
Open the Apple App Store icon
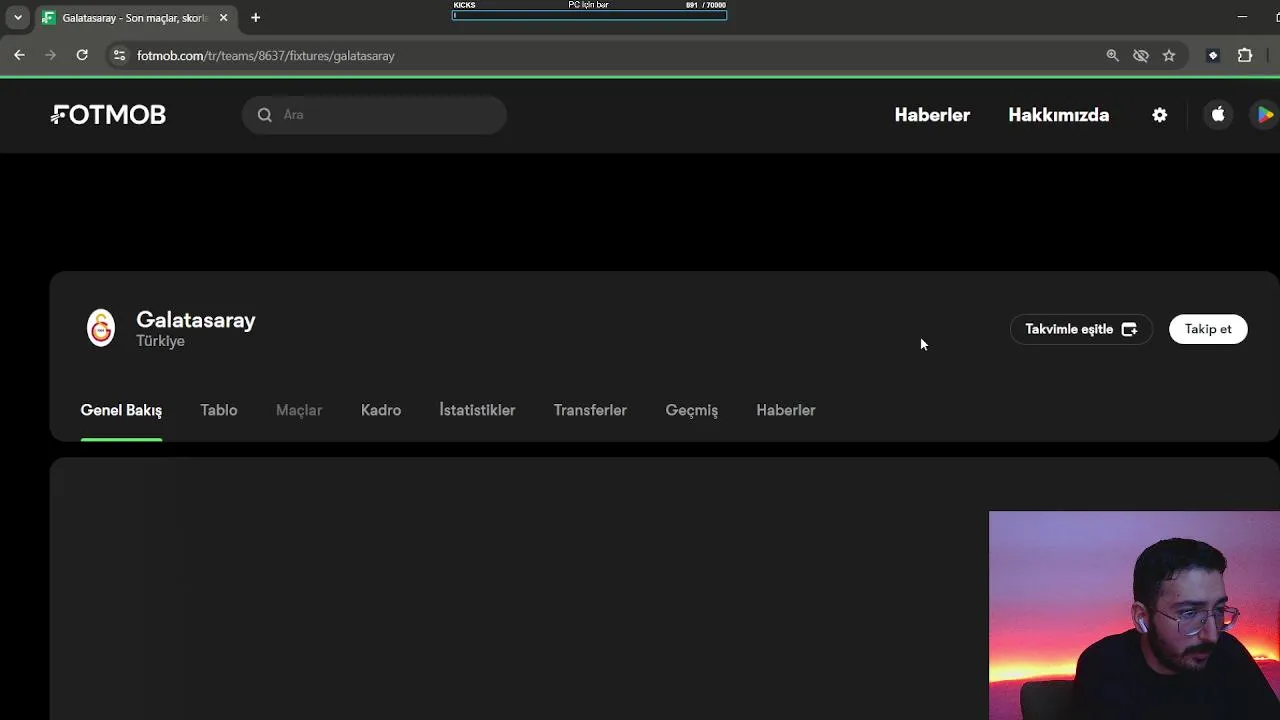pyautogui.click(x=1218, y=115)
